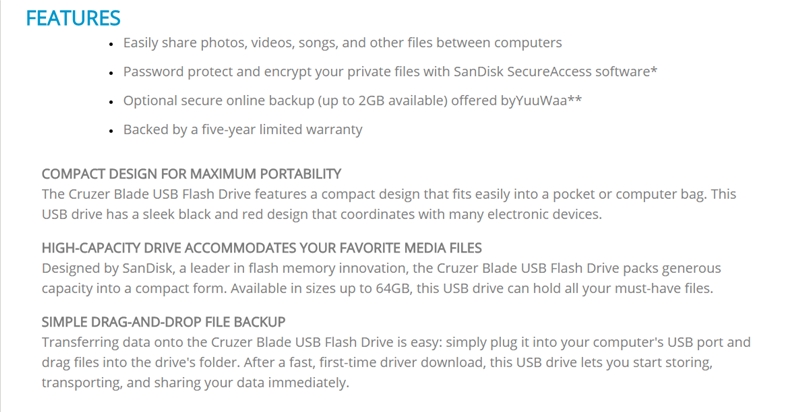Click the paragraph about transferring data onto Cruzer Blade

click(x=396, y=363)
